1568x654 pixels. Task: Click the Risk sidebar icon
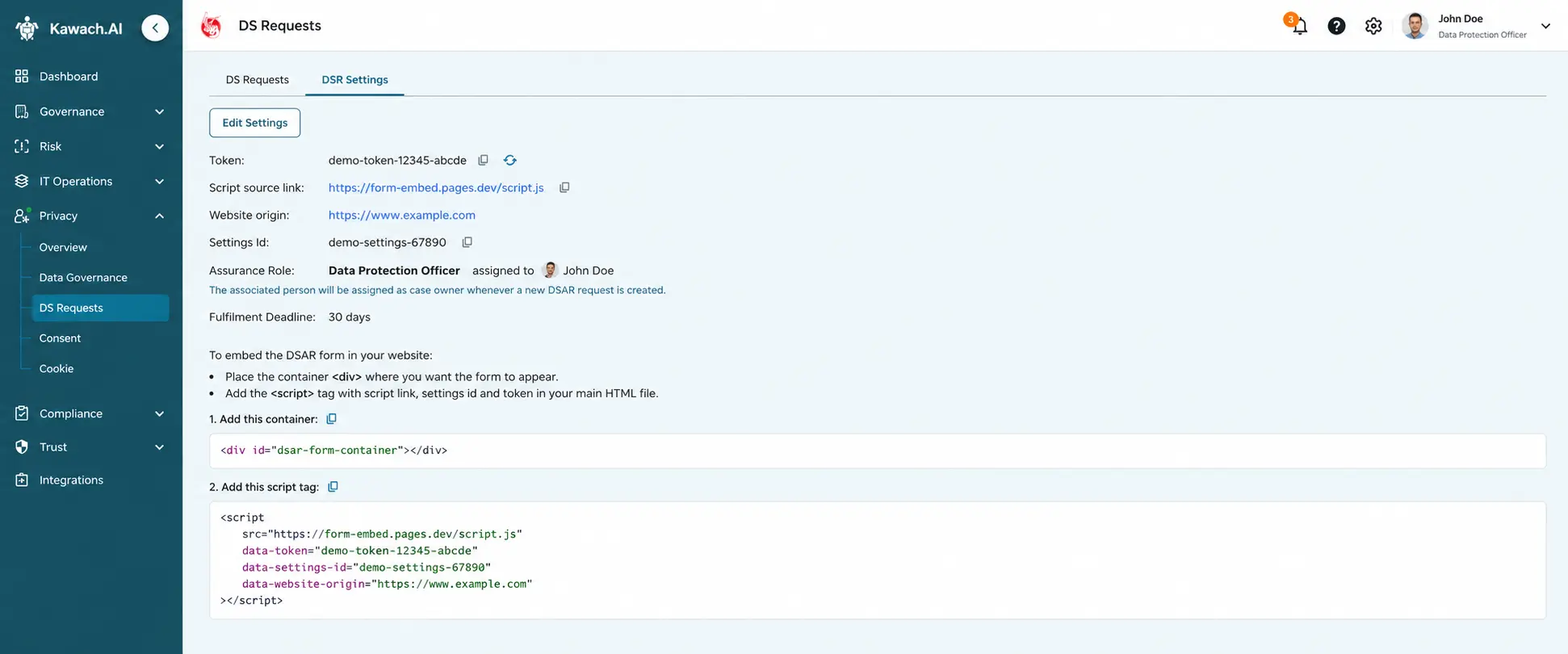point(22,146)
